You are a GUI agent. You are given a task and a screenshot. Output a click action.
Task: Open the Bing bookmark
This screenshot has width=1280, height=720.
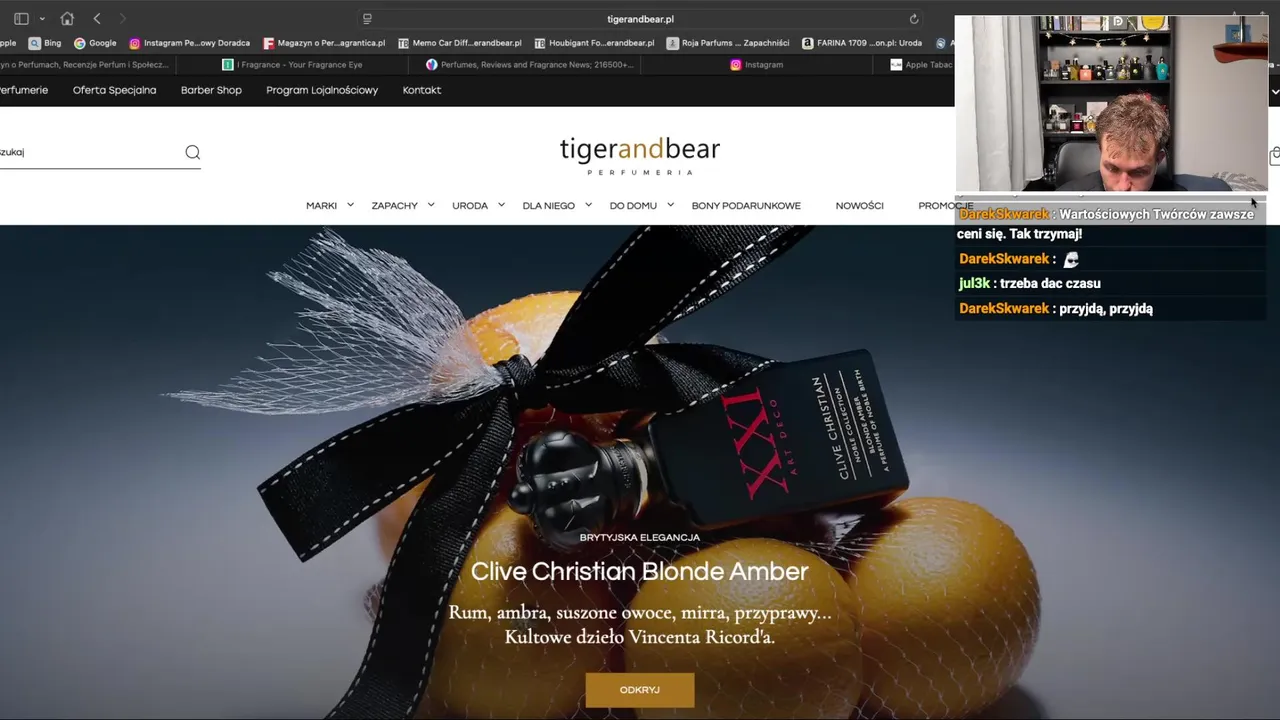click(x=45, y=43)
